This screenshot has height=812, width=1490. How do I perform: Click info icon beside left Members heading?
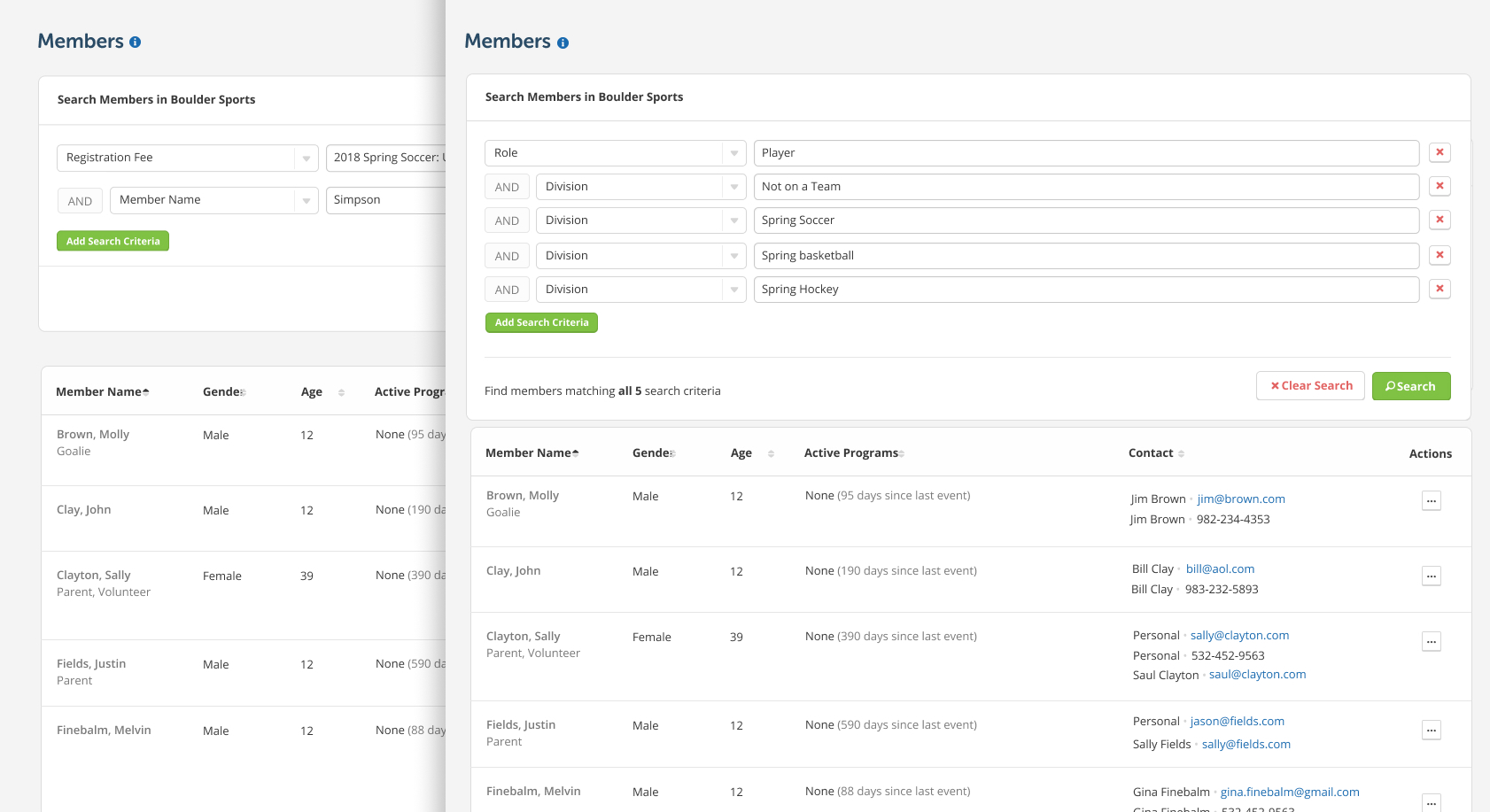[135, 42]
